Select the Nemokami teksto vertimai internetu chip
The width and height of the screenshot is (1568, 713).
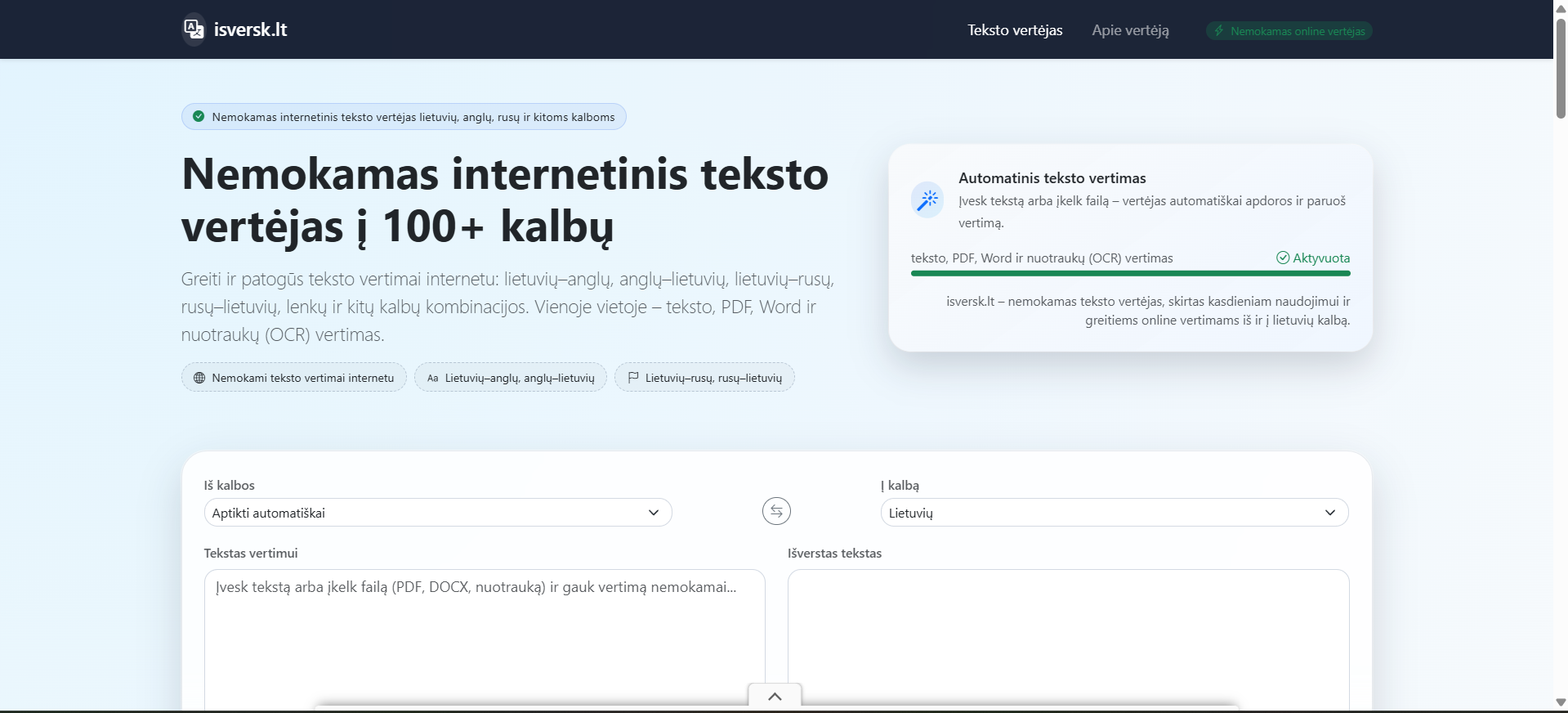pyautogui.click(x=294, y=377)
